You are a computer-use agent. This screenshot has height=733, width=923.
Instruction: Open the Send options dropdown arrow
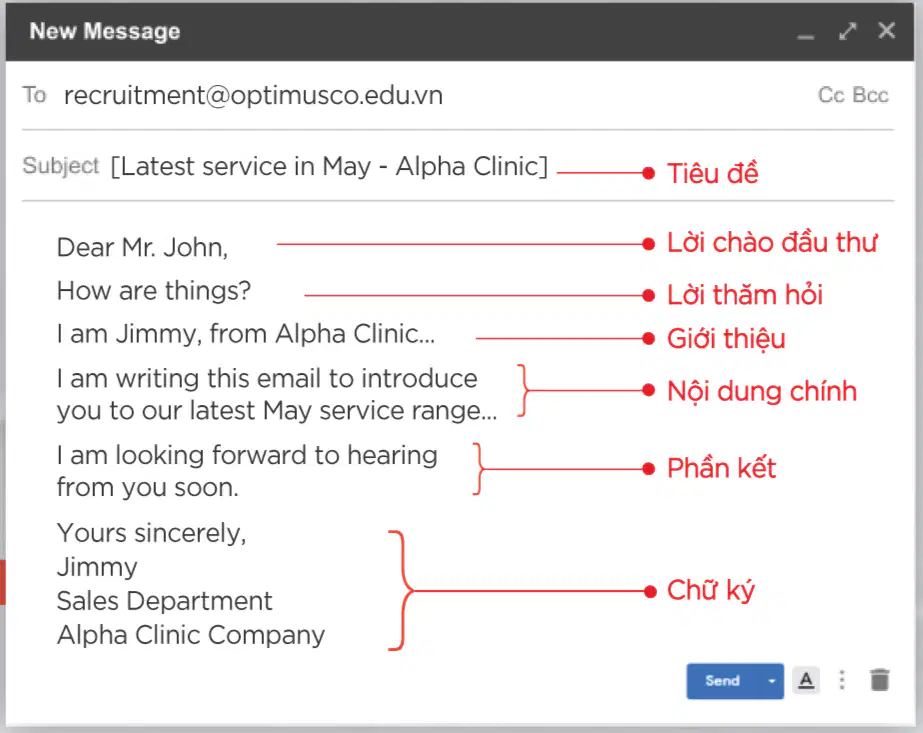click(x=771, y=681)
